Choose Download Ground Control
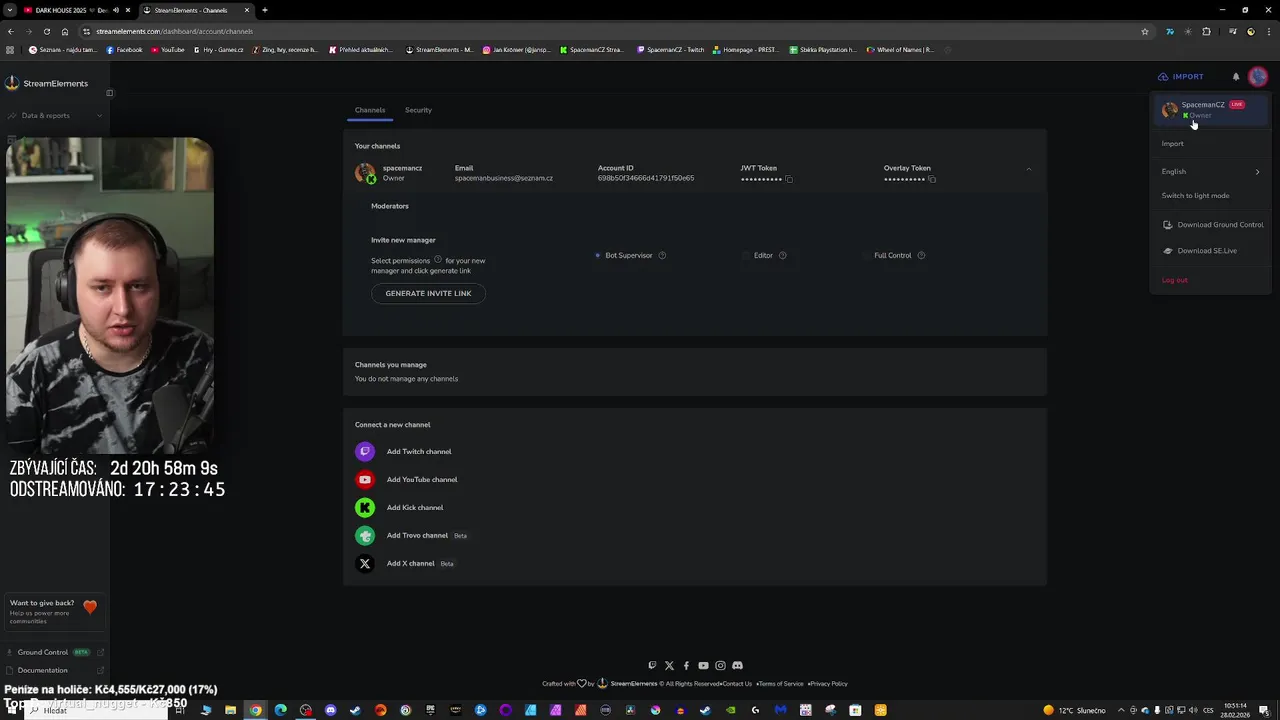Viewport: 1280px width, 720px height. click(1212, 224)
